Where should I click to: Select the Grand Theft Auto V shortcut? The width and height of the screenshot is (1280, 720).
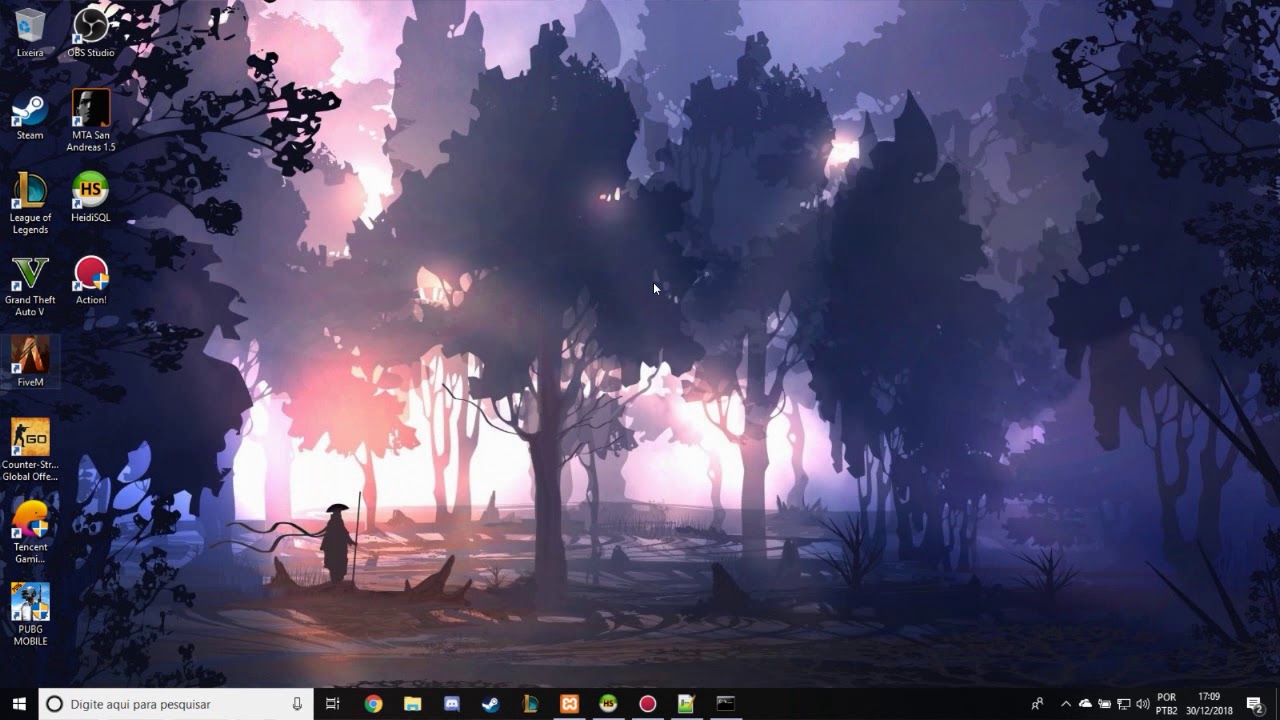pyautogui.click(x=30, y=286)
